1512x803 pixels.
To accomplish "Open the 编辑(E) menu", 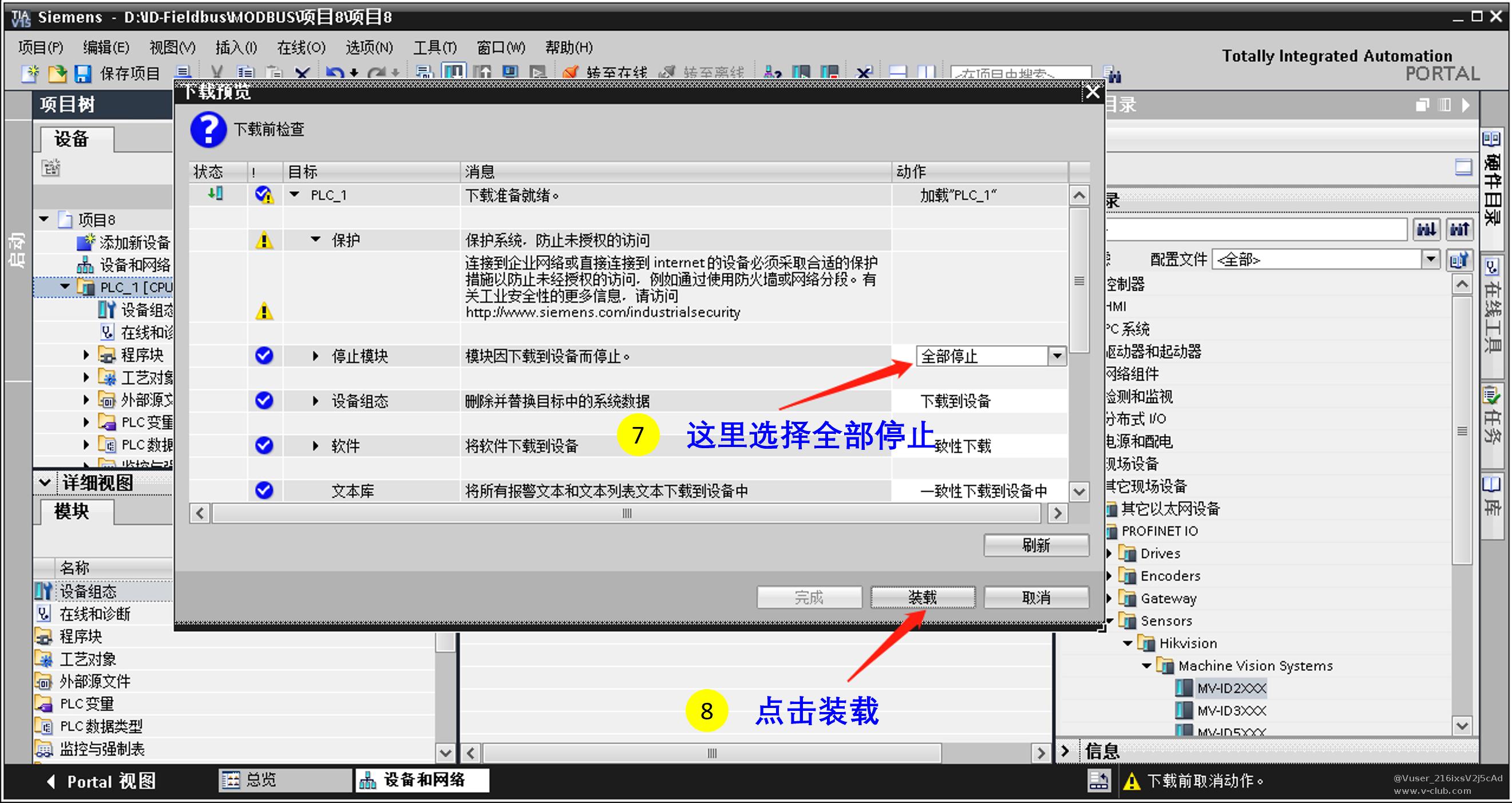I will (106, 47).
